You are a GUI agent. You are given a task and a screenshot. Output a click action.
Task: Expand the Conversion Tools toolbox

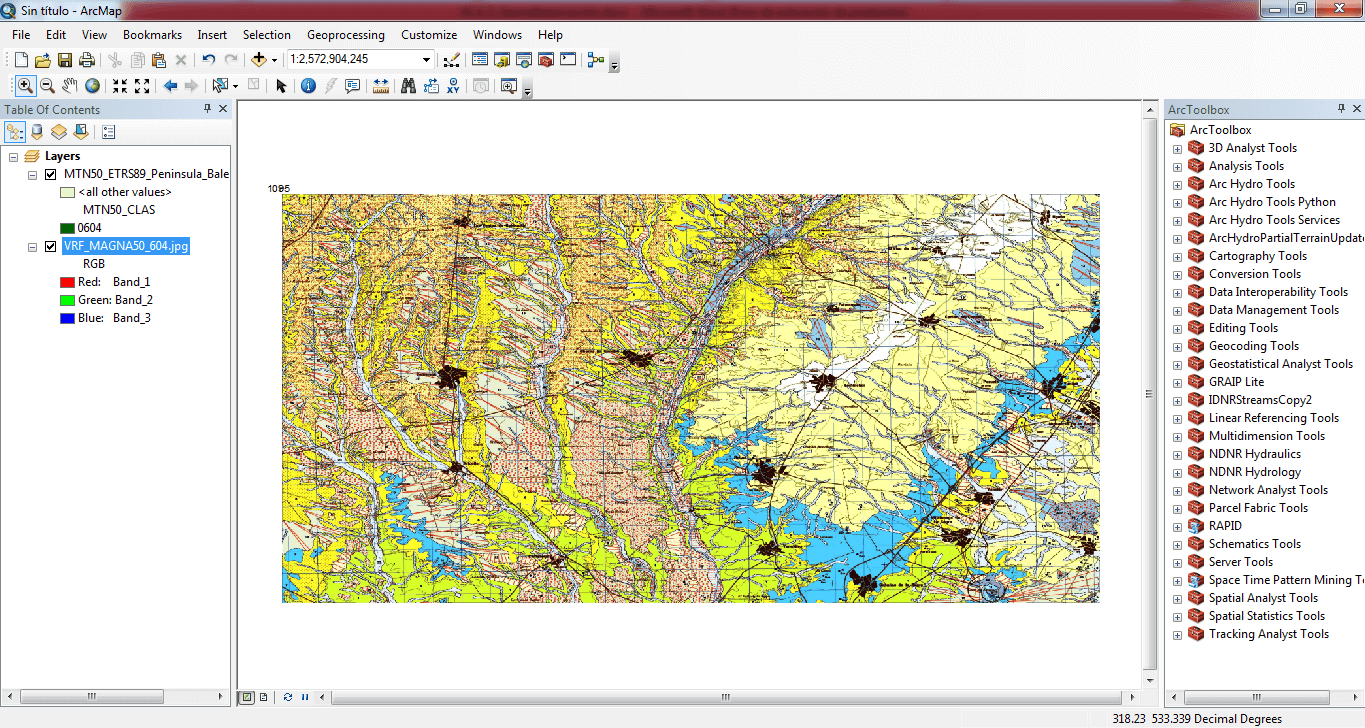[1177, 274]
